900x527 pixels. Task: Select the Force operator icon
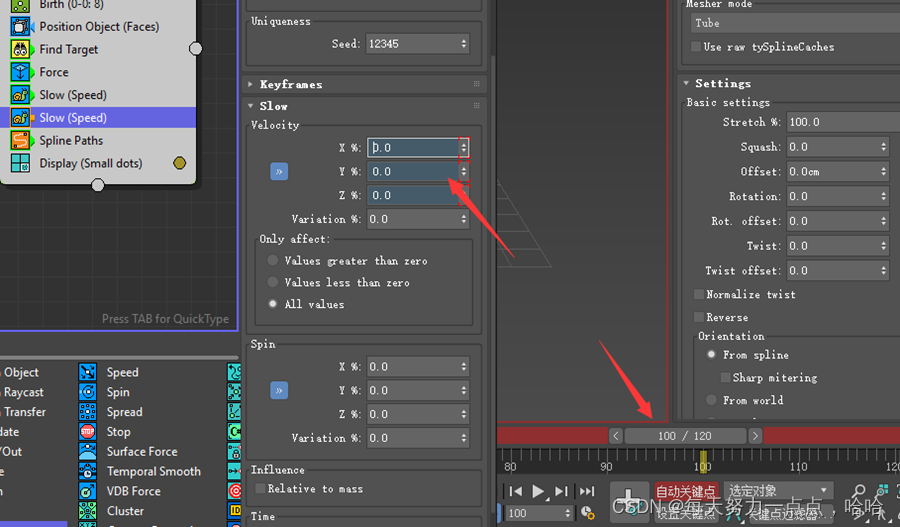coord(20,72)
